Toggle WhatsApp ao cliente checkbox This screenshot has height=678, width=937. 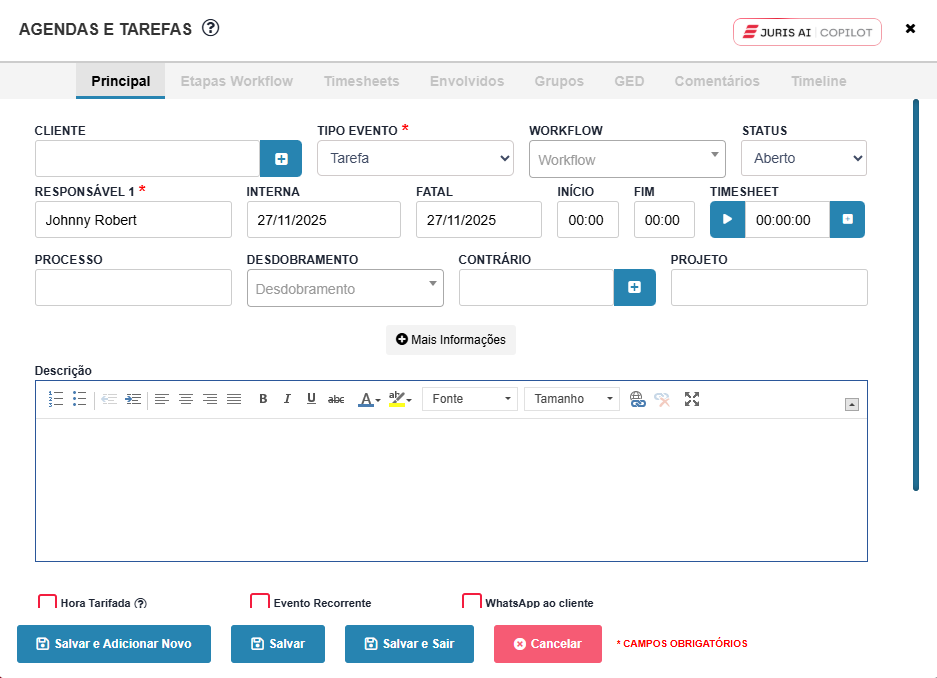click(471, 602)
